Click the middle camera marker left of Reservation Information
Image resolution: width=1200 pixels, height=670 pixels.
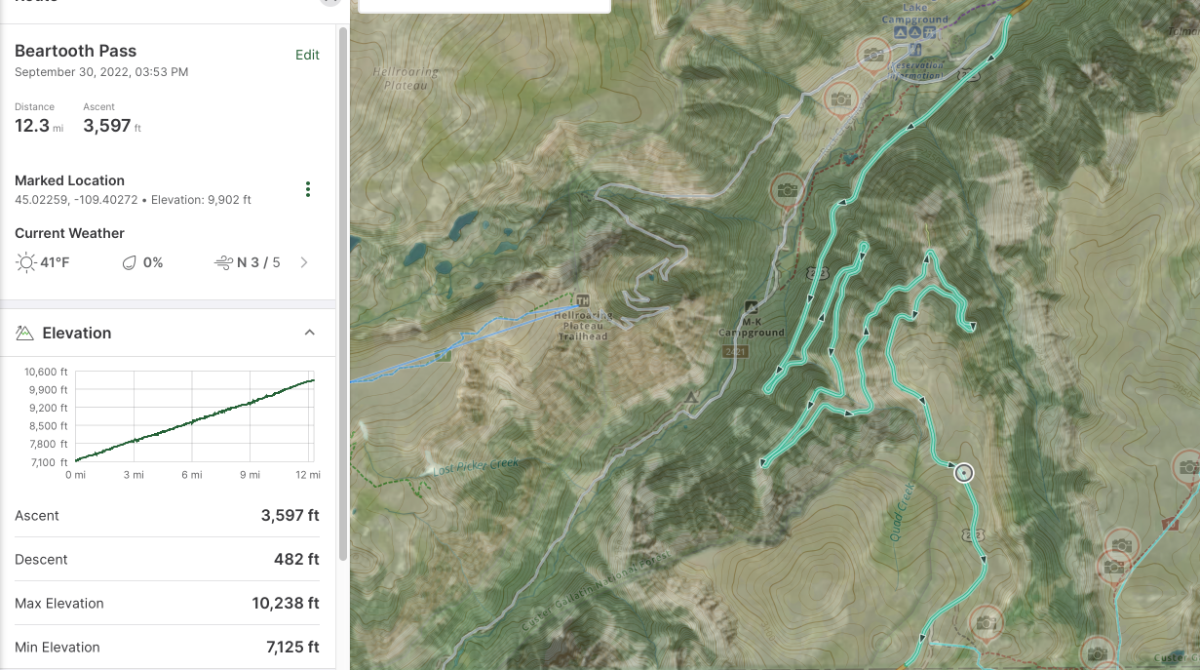(x=840, y=99)
